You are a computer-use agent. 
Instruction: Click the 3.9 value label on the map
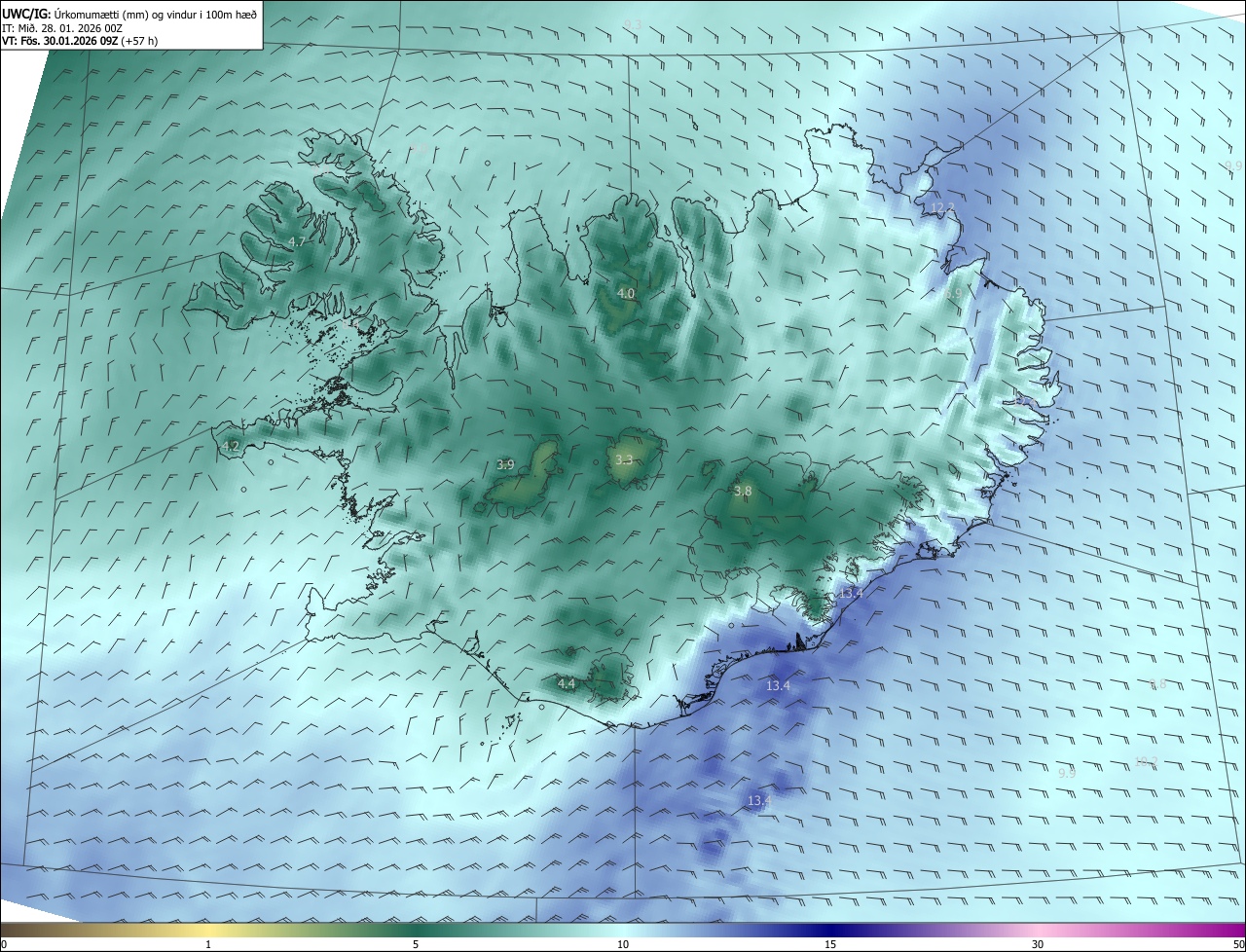(505, 464)
